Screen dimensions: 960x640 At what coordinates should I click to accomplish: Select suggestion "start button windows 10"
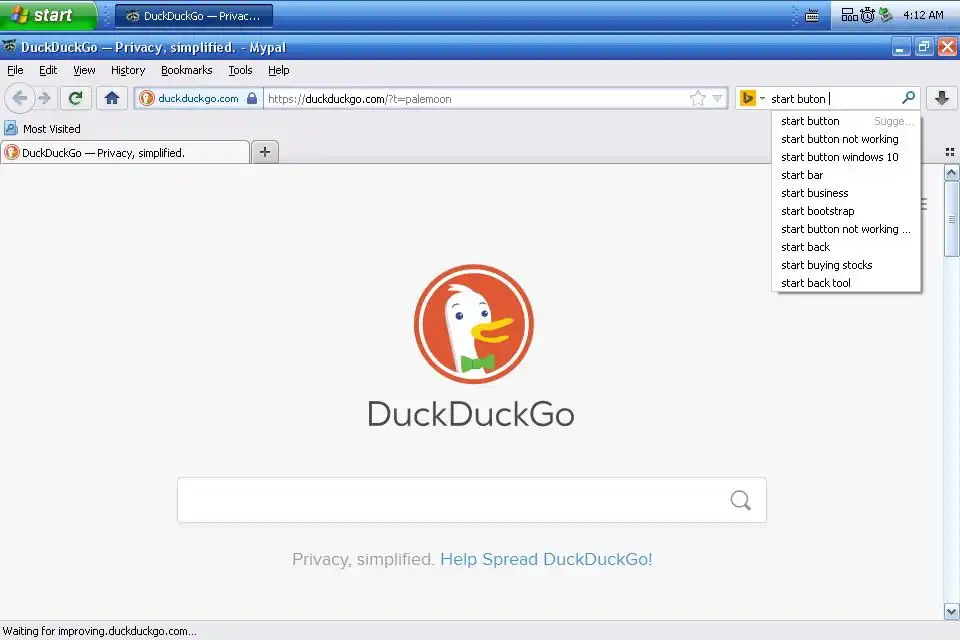846,157
